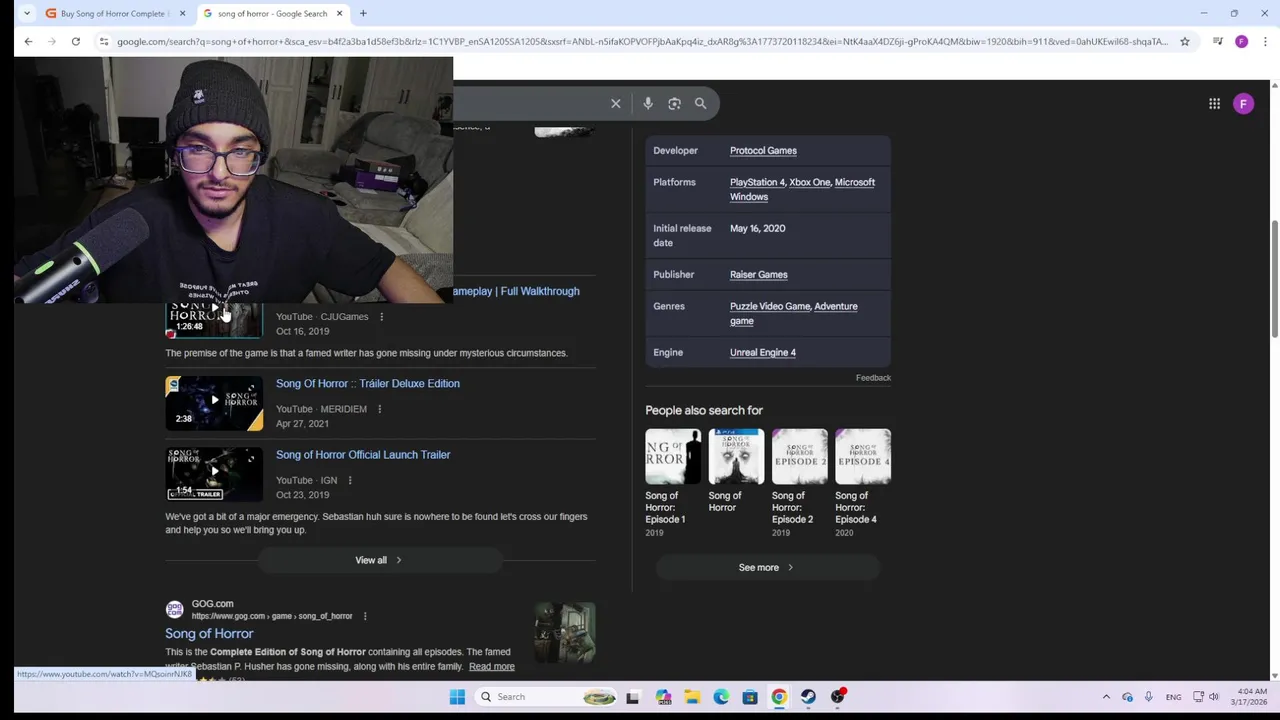Bookmark this page with star icon
The height and width of the screenshot is (720, 1280).
point(1185,41)
